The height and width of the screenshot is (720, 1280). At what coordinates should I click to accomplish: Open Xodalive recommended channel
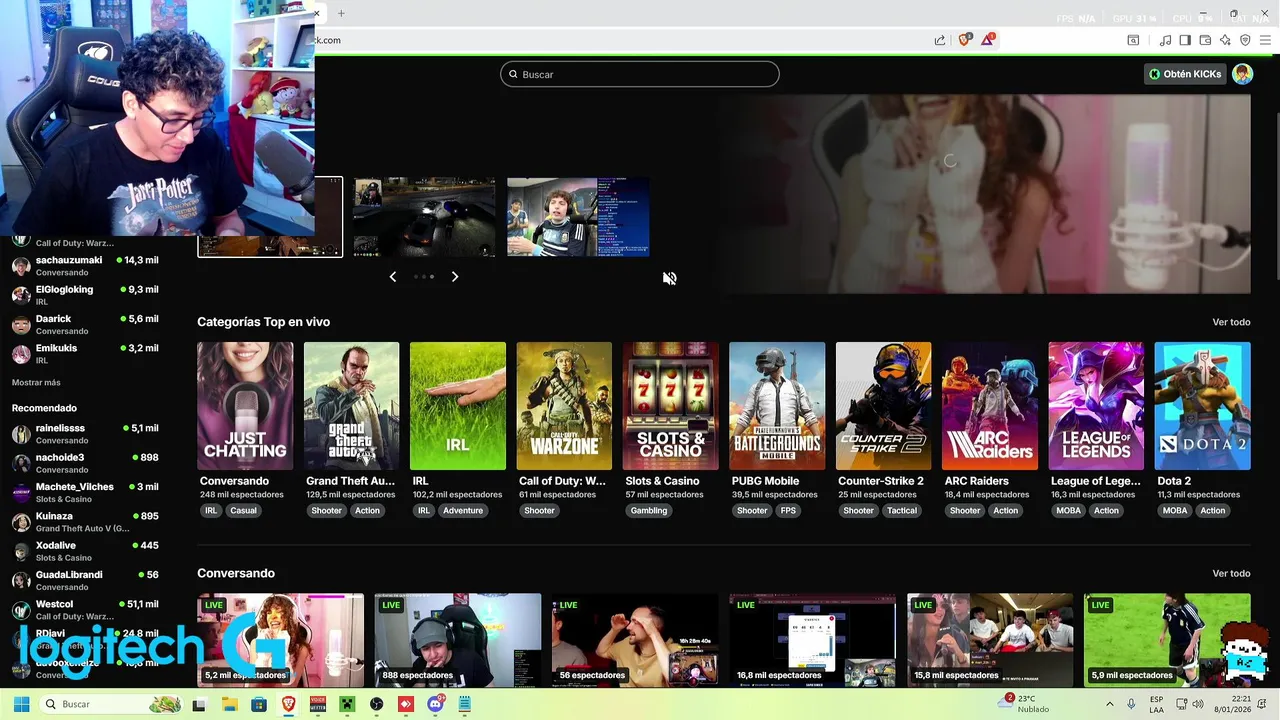[85, 551]
